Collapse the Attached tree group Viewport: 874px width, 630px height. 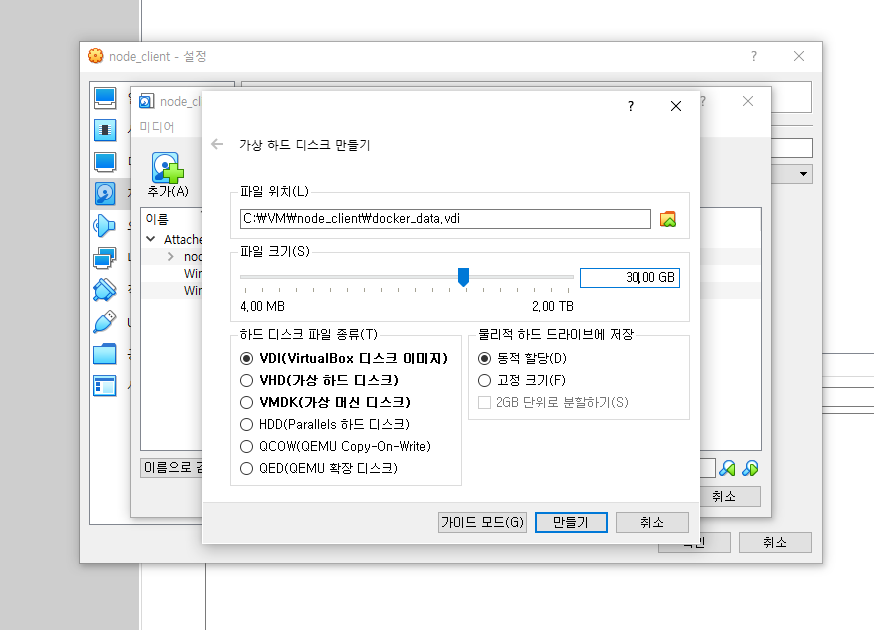pyautogui.click(x=150, y=239)
